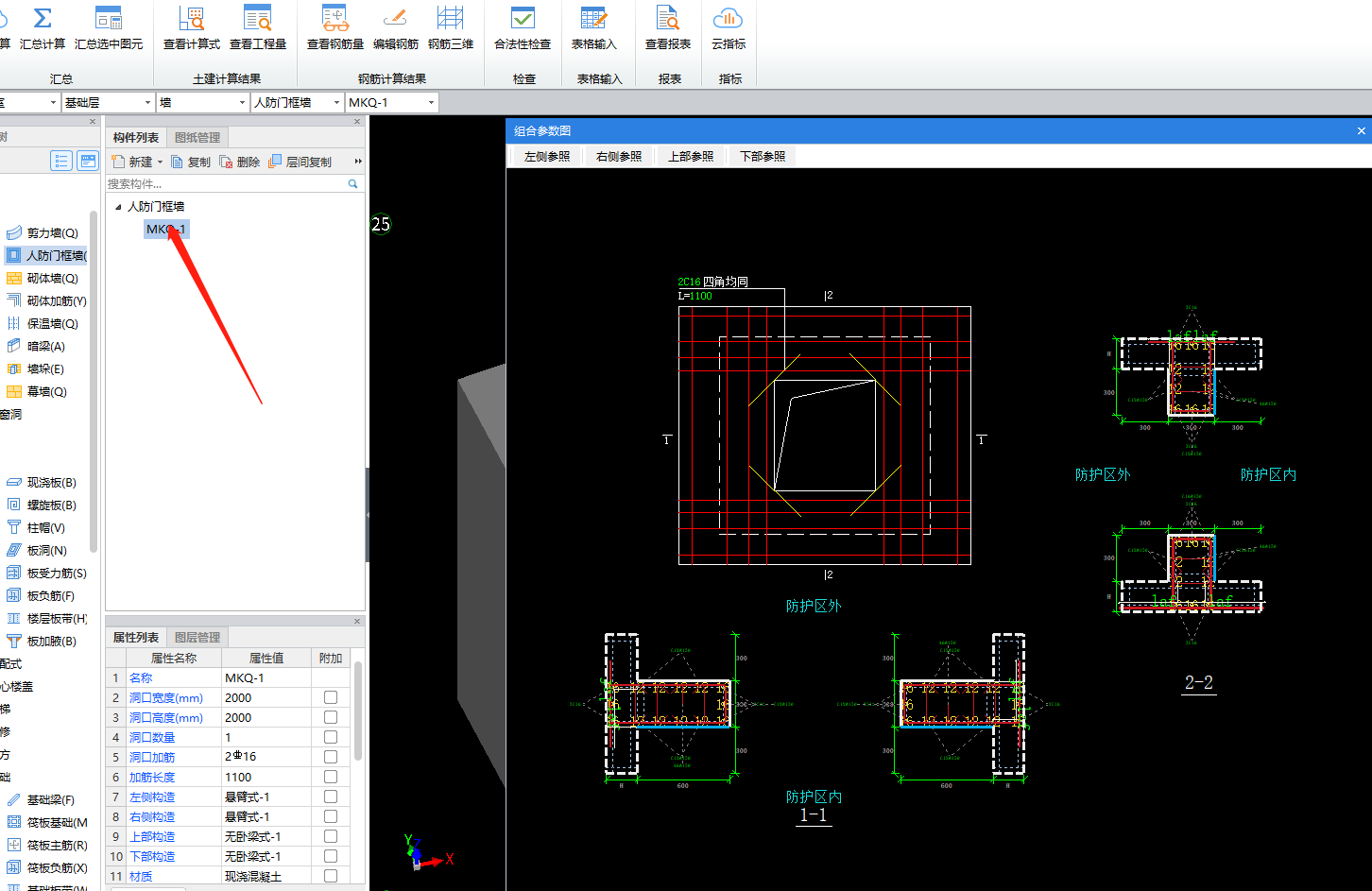Tick 附加 checkbox for 洞口数量
This screenshot has height=891, width=1372.
331,737
